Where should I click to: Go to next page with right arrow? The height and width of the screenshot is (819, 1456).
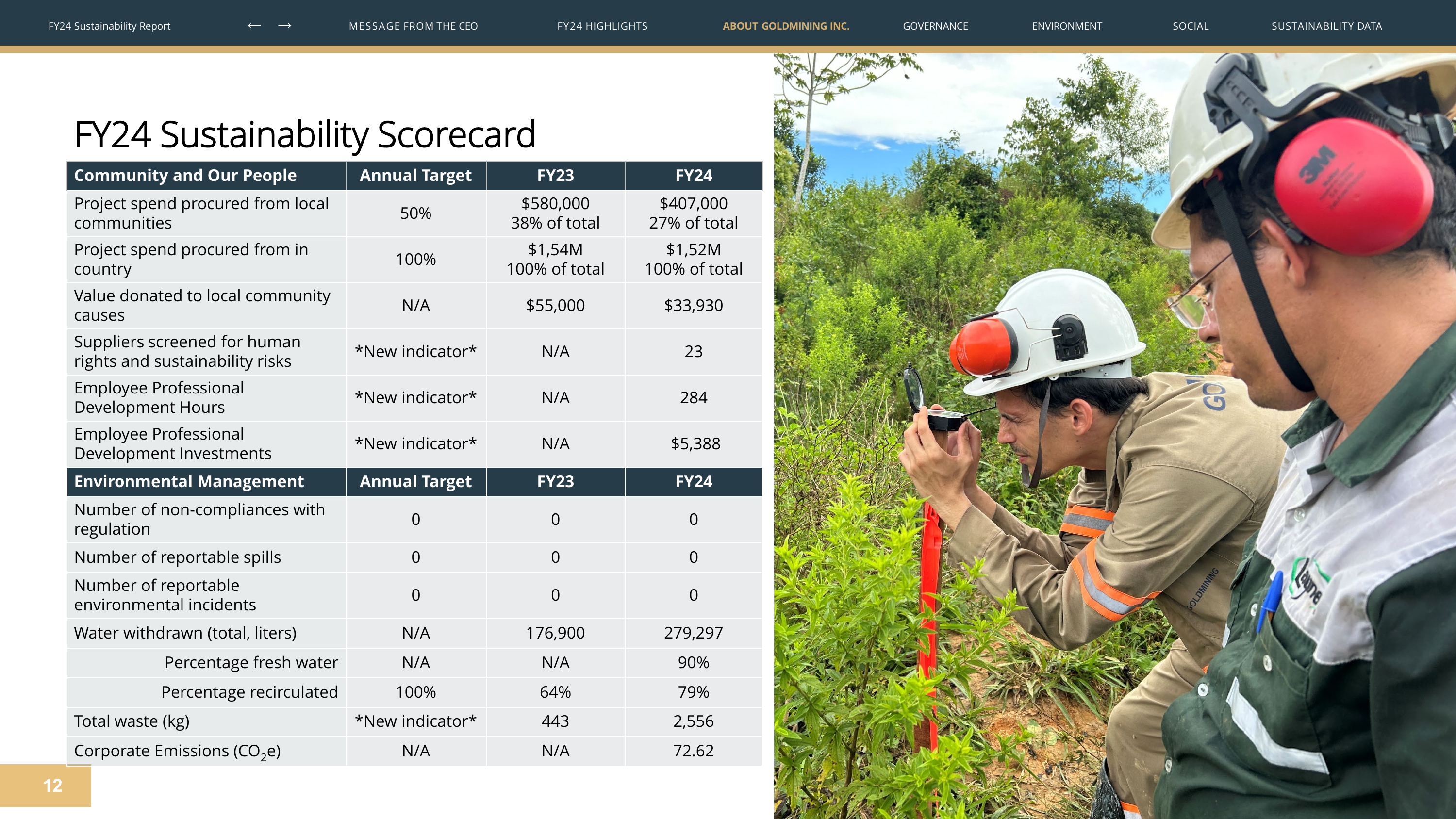click(x=285, y=25)
